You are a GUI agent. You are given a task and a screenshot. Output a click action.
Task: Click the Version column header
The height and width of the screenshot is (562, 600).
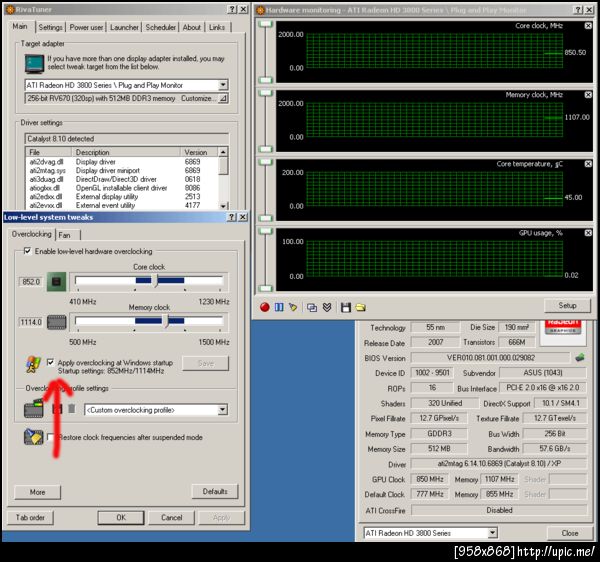pos(199,152)
